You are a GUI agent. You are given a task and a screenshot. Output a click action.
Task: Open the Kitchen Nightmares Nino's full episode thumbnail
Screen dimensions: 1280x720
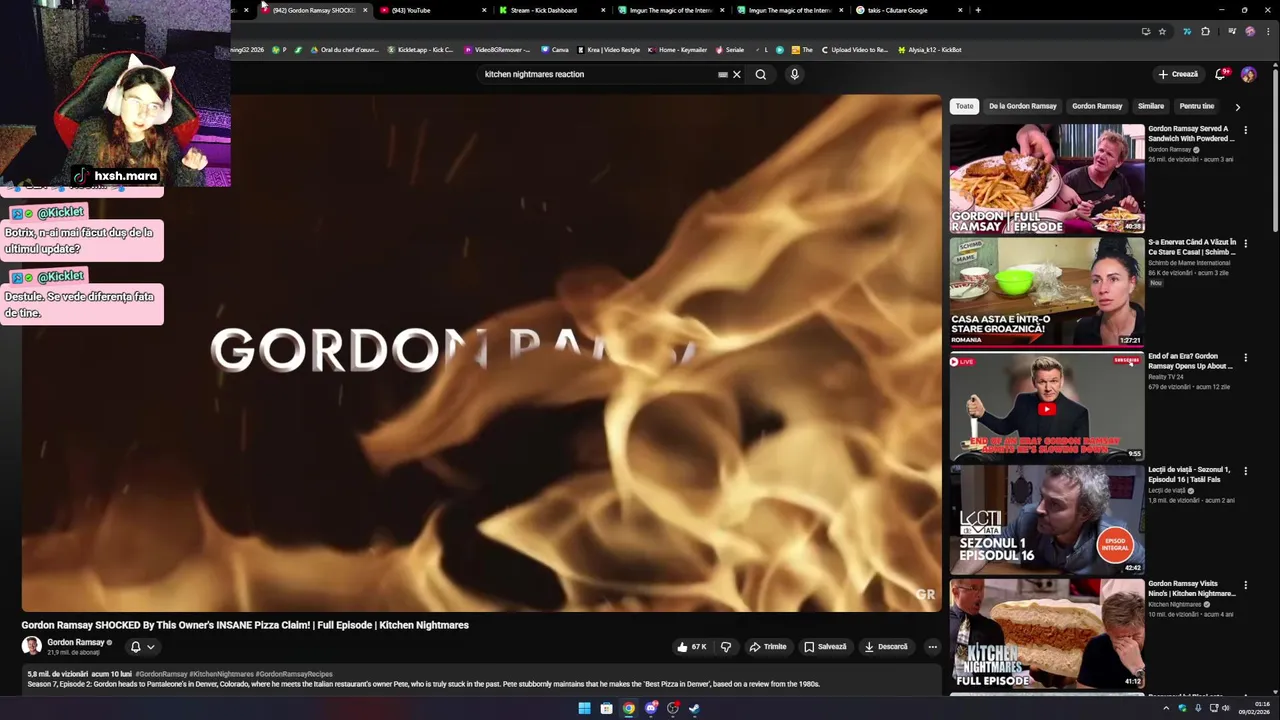[1047, 634]
